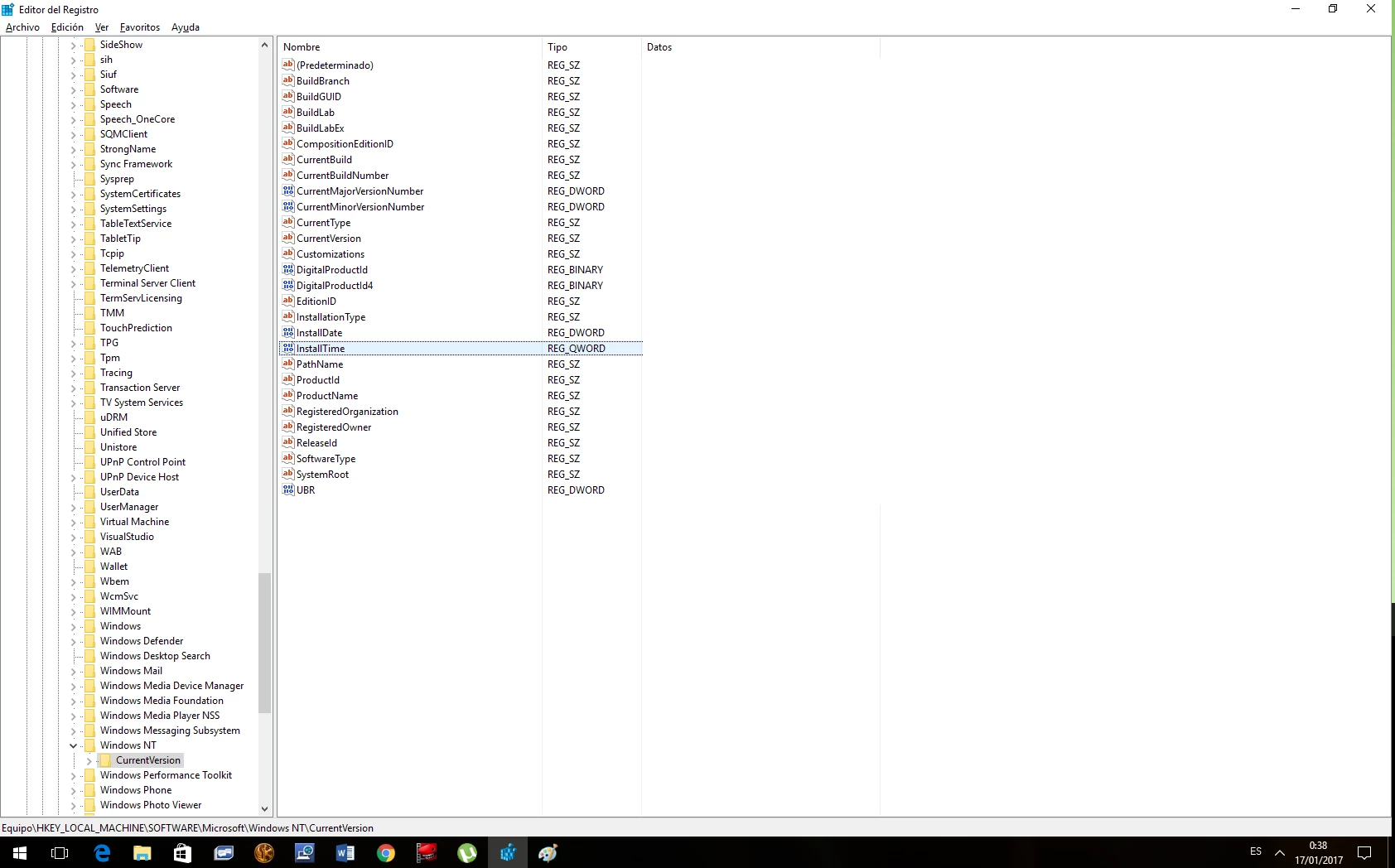Open Task View from the taskbar
Screen dimensions: 1395x868
[x=60, y=852]
